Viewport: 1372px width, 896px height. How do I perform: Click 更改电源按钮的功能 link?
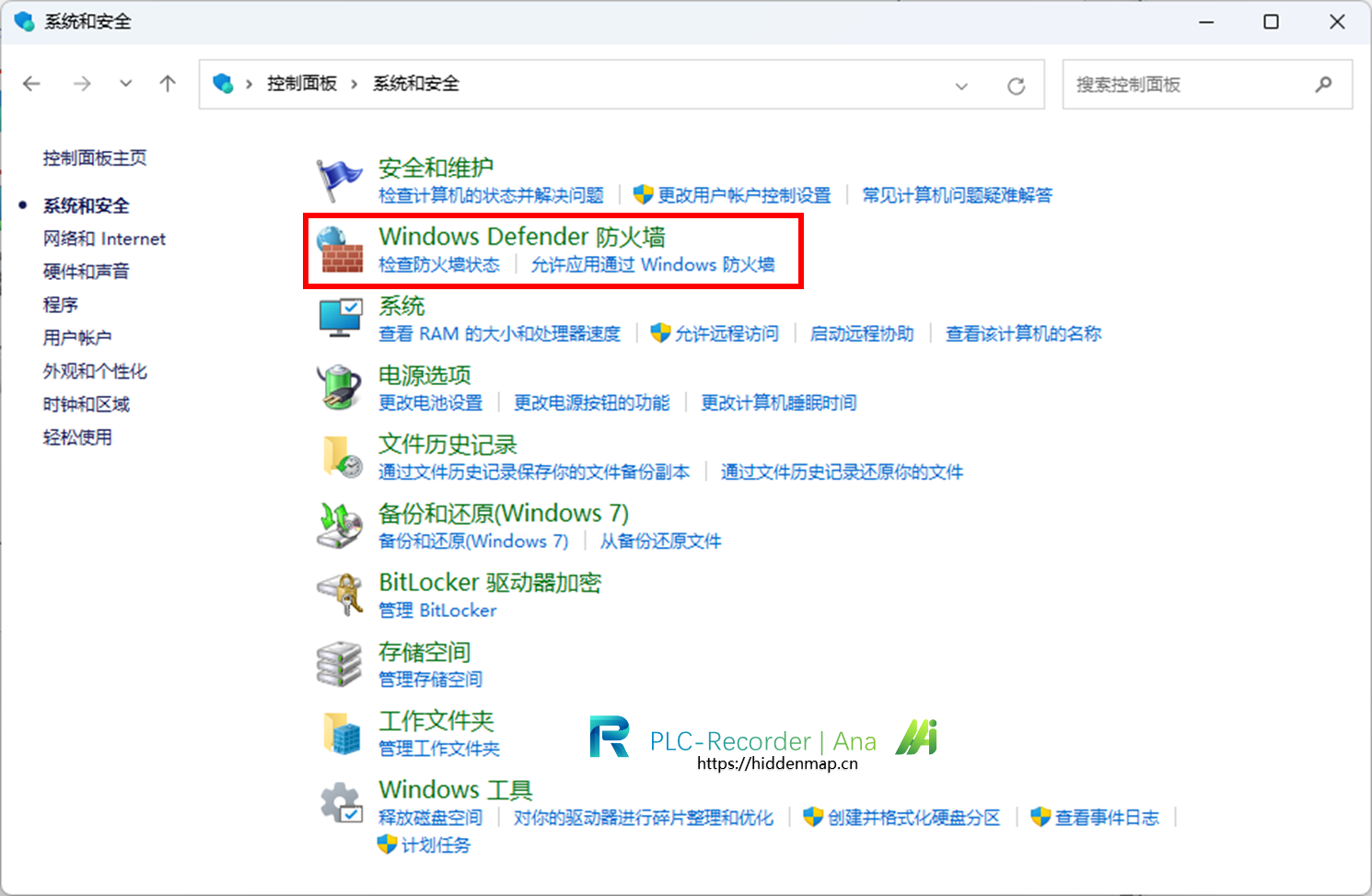pyautogui.click(x=592, y=402)
